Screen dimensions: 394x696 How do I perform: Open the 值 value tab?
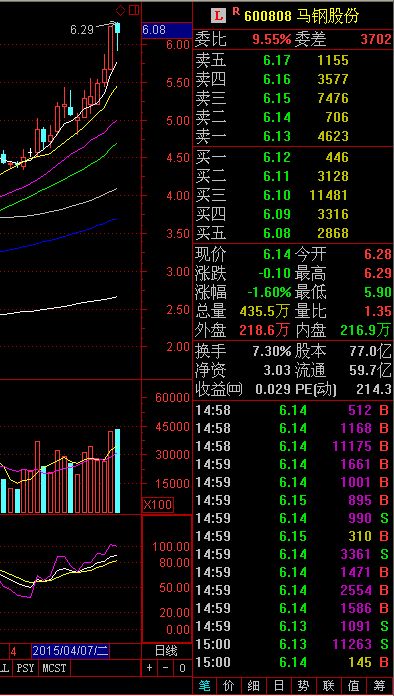click(x=354, y=686)
